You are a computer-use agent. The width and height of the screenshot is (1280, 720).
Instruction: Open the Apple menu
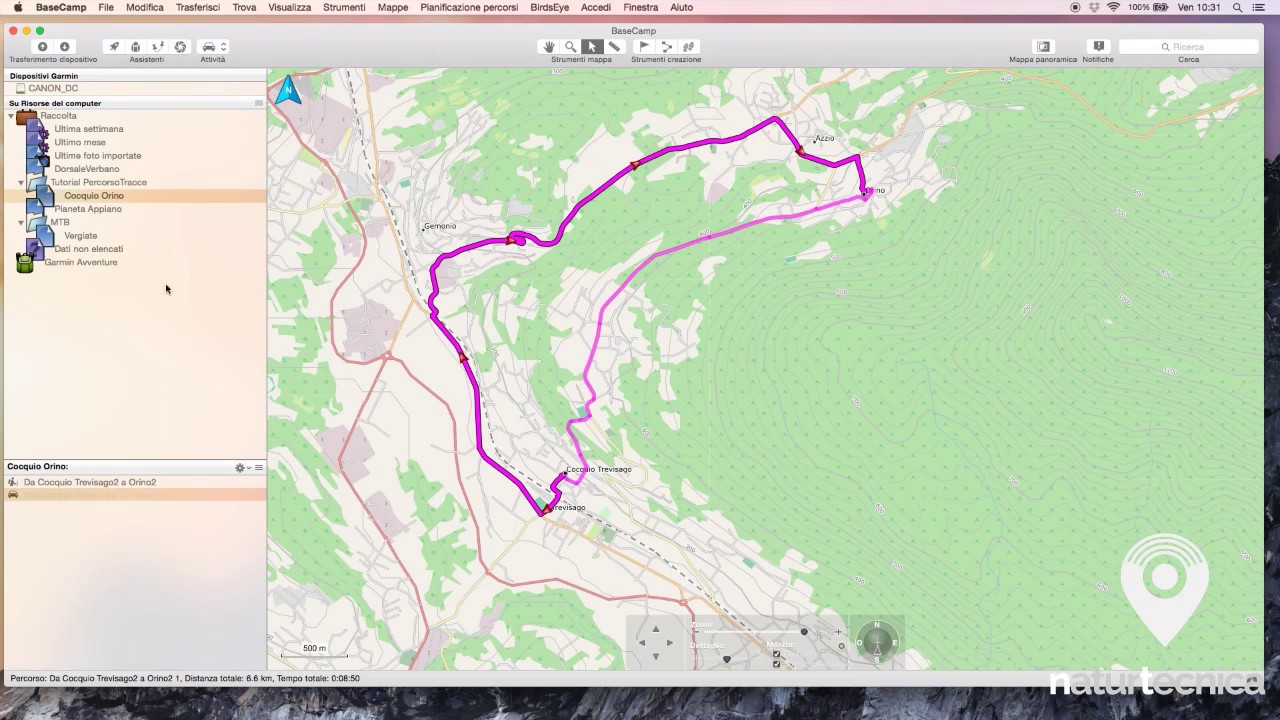[18, 7]
